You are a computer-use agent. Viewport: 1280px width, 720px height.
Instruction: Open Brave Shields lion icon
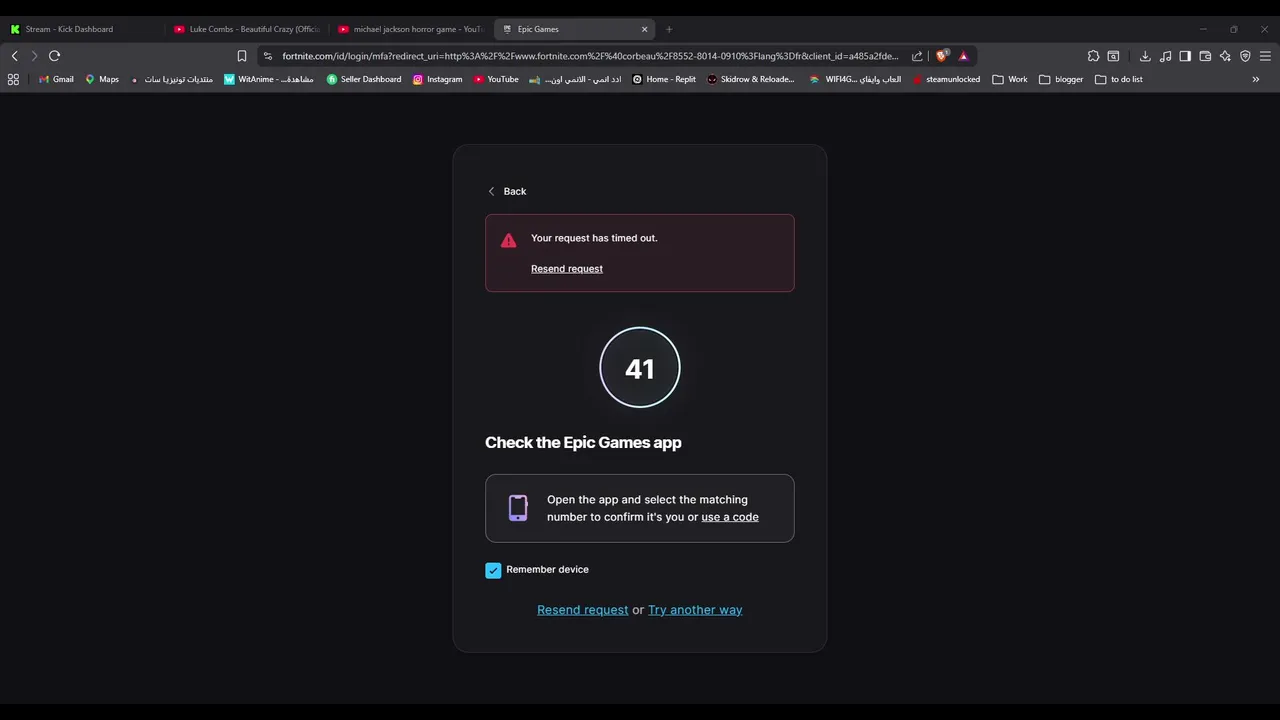click(x=941, y=56)
